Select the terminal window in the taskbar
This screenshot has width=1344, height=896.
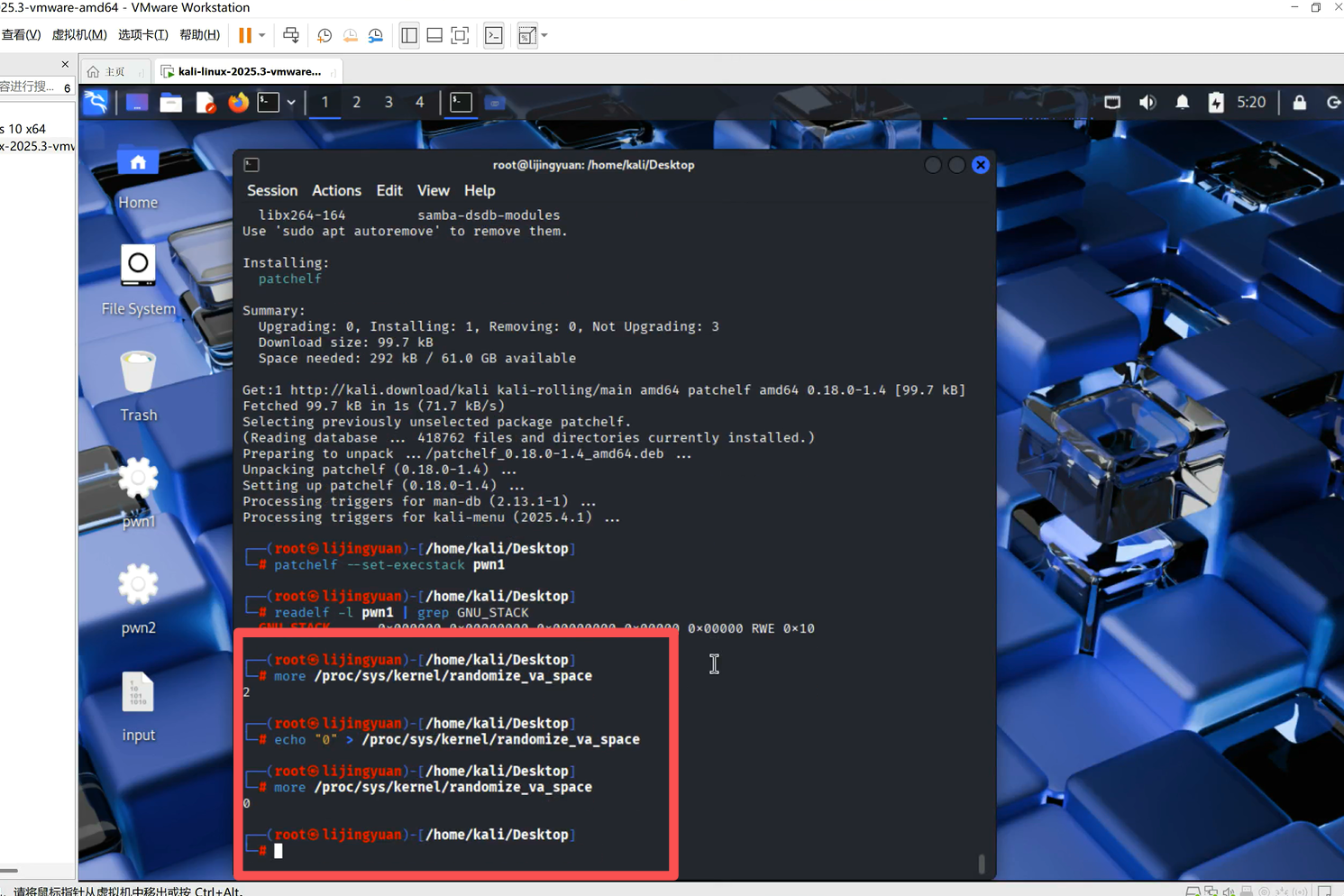tap(461, 103)
